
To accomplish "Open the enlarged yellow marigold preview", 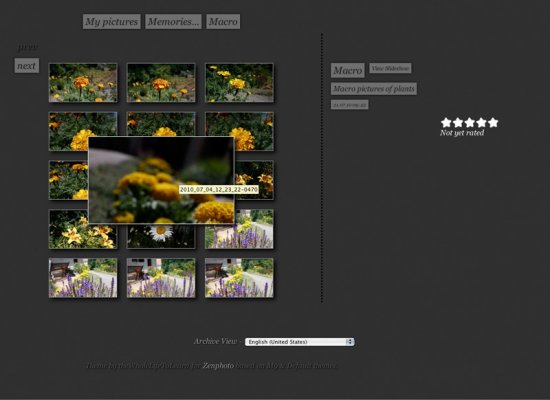I will click(161, 180).
